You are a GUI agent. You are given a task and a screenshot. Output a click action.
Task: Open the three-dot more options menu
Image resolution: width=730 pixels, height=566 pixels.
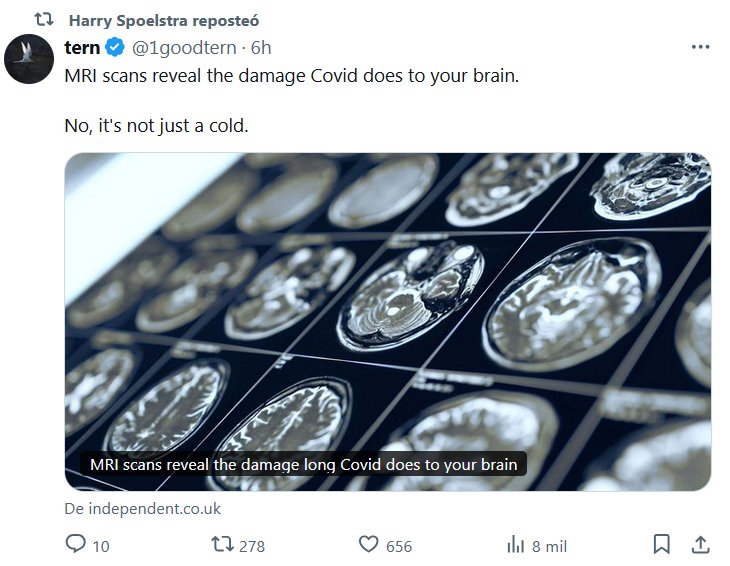pos(700,47)
